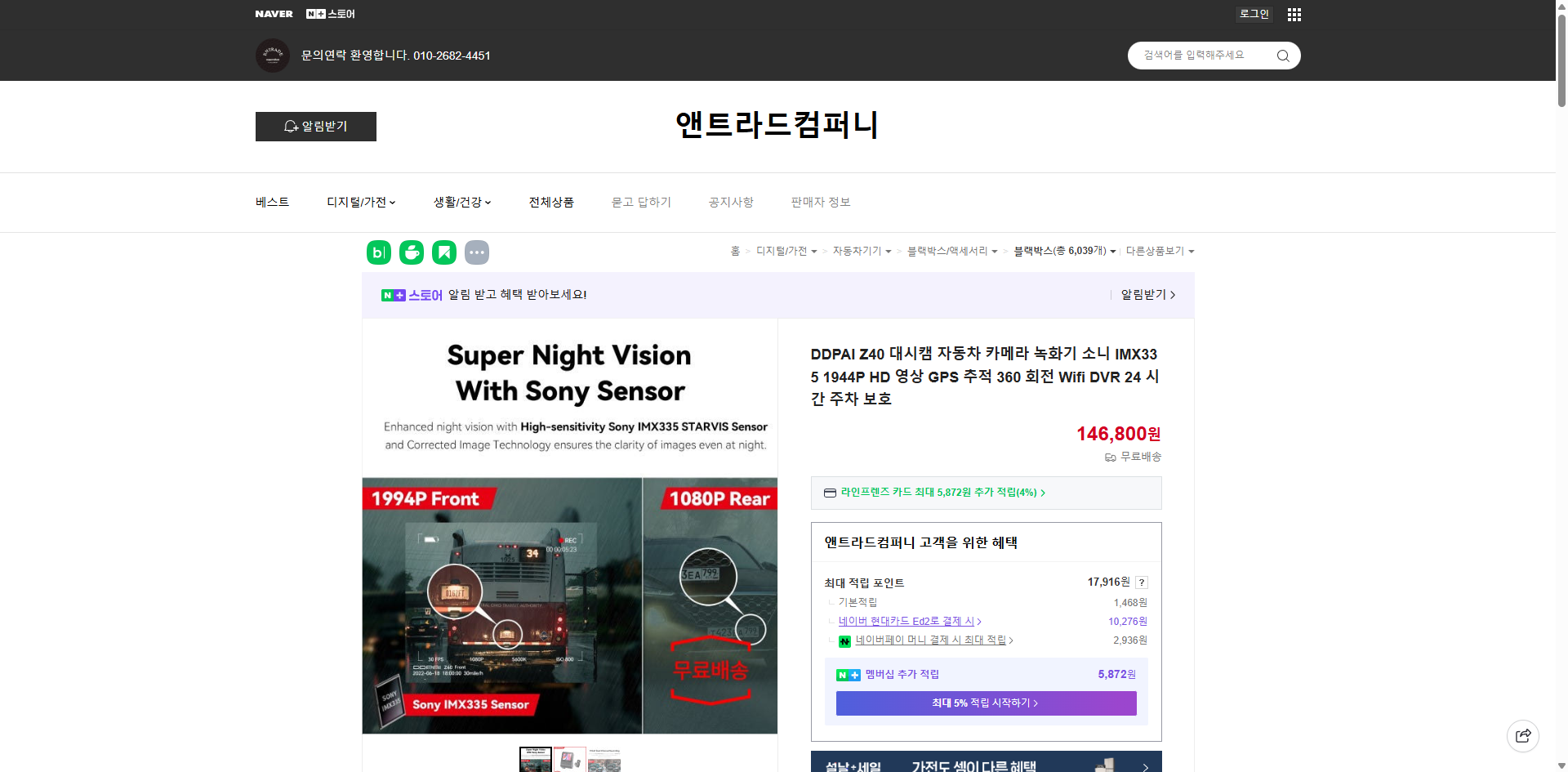
Task: Click the search magnifier icon
Action: pyautogui.click(x=1282, y=56)
